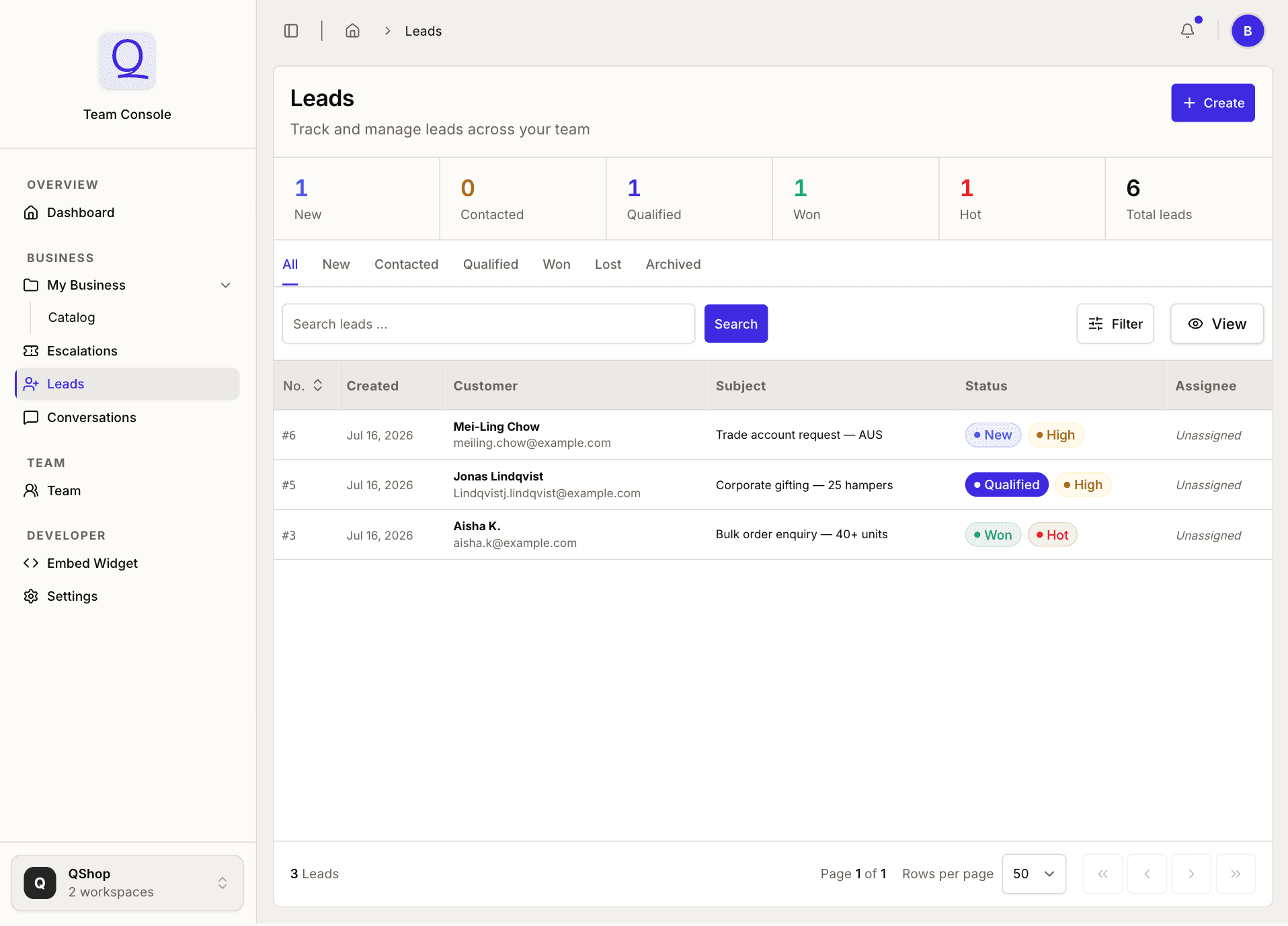Switch to the Won tab
The height and width of the screenshot is (926, 1288).
[557, 264]
